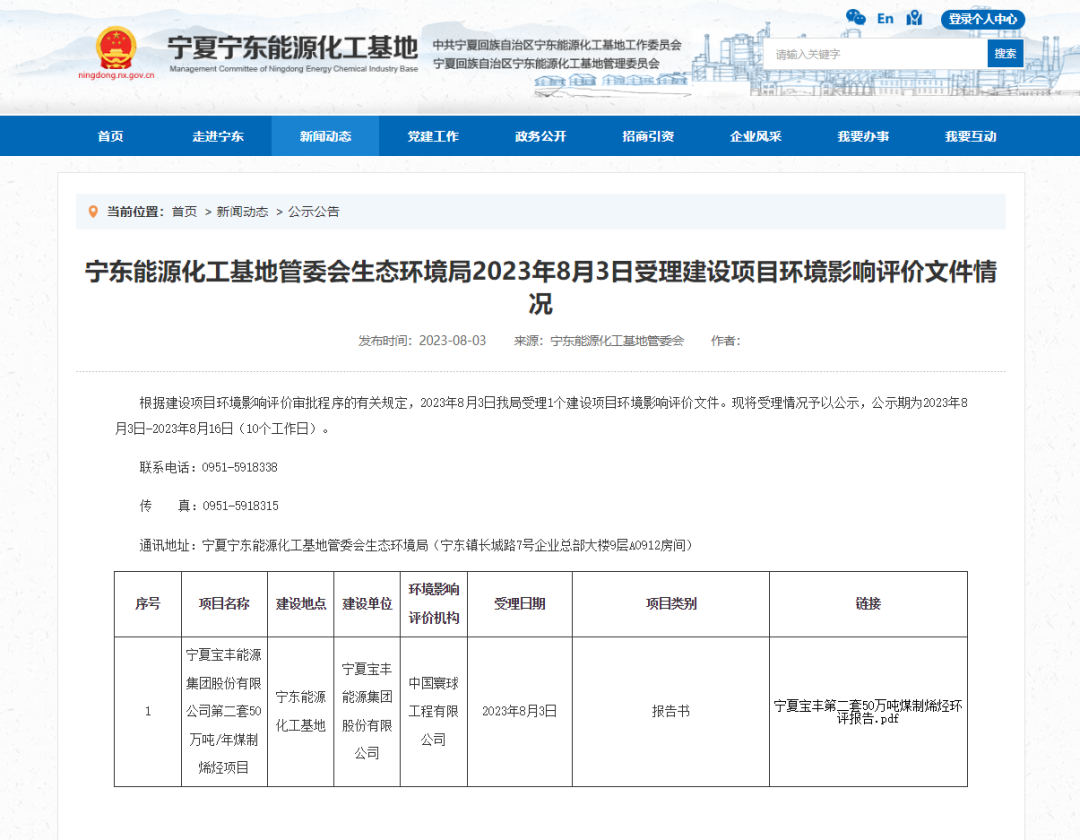Open the 党建工作 nav menu item
Viewport: 1080px width, 840px height.
tap(433, 136)
